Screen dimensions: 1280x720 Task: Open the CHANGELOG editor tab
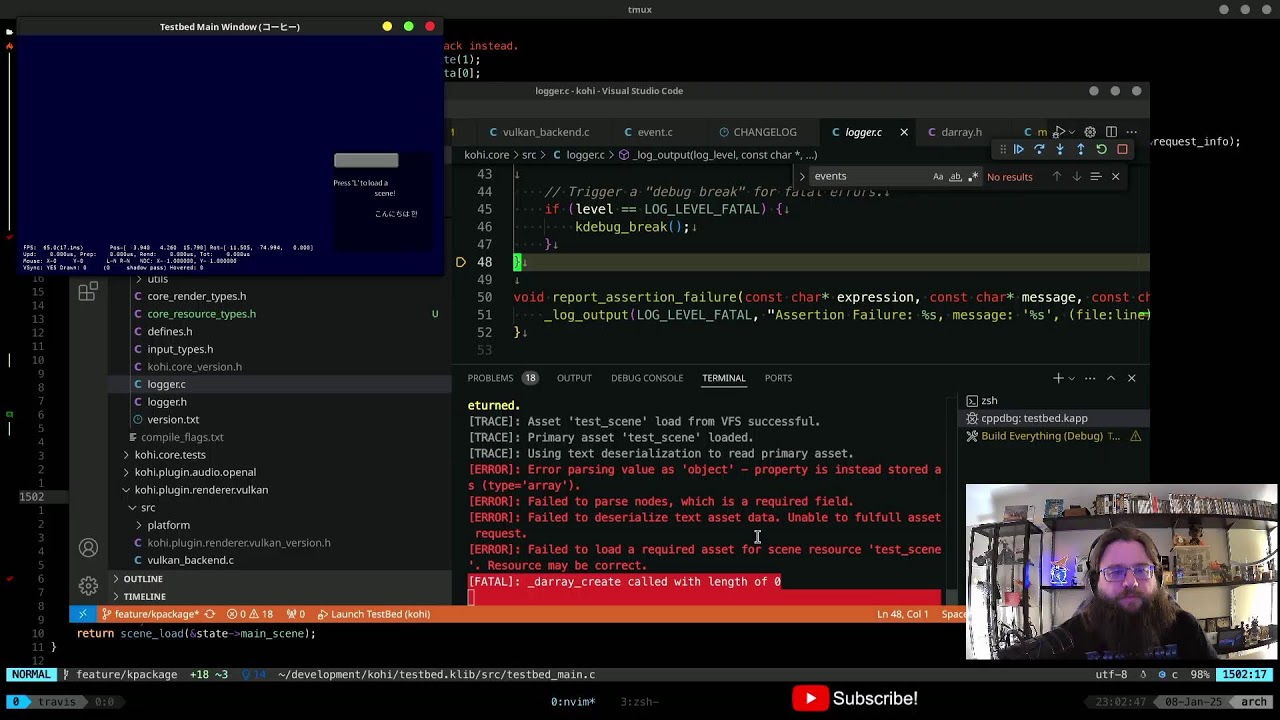coord(765,132)
